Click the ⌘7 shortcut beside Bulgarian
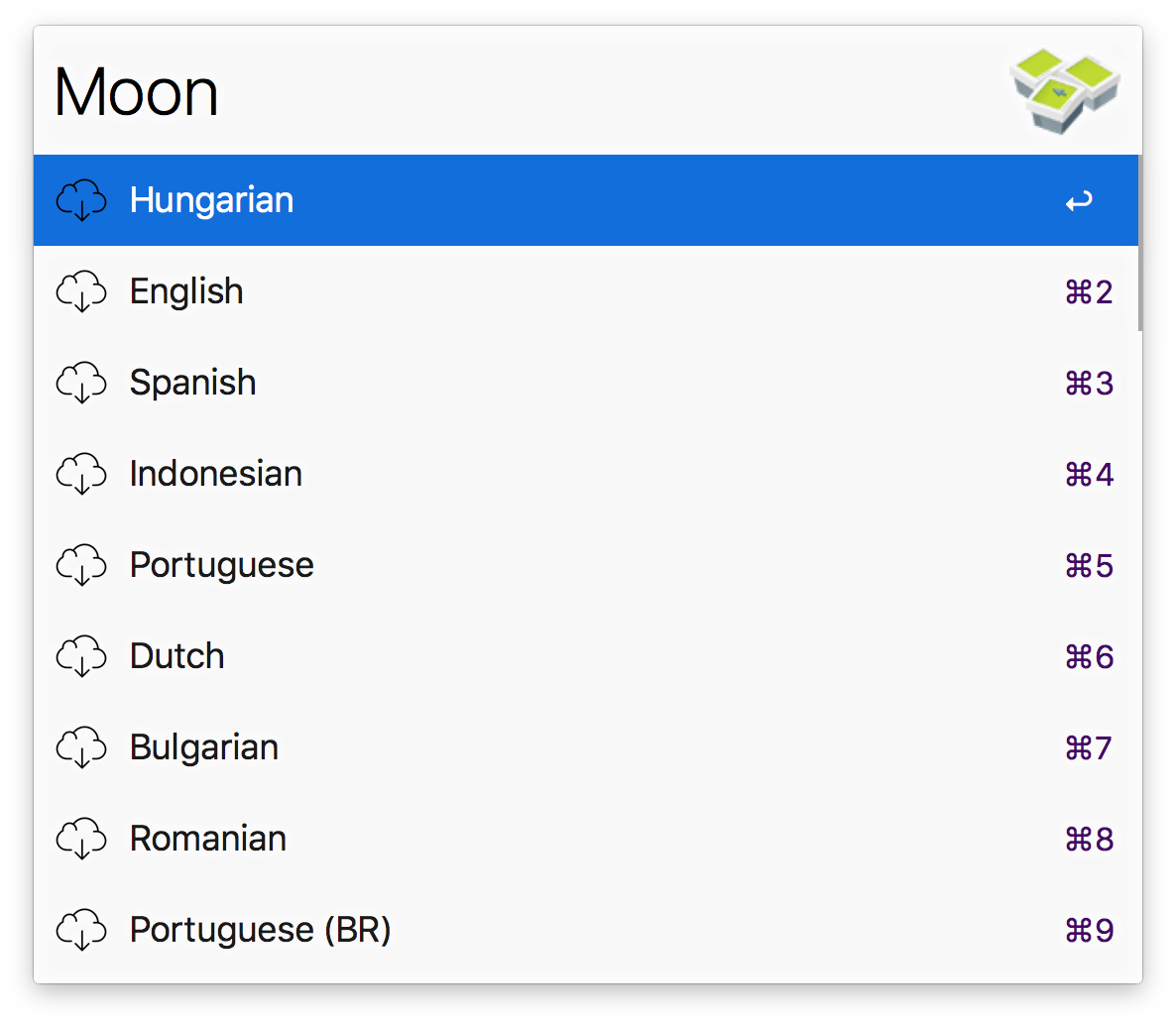 pos(1089,747)
